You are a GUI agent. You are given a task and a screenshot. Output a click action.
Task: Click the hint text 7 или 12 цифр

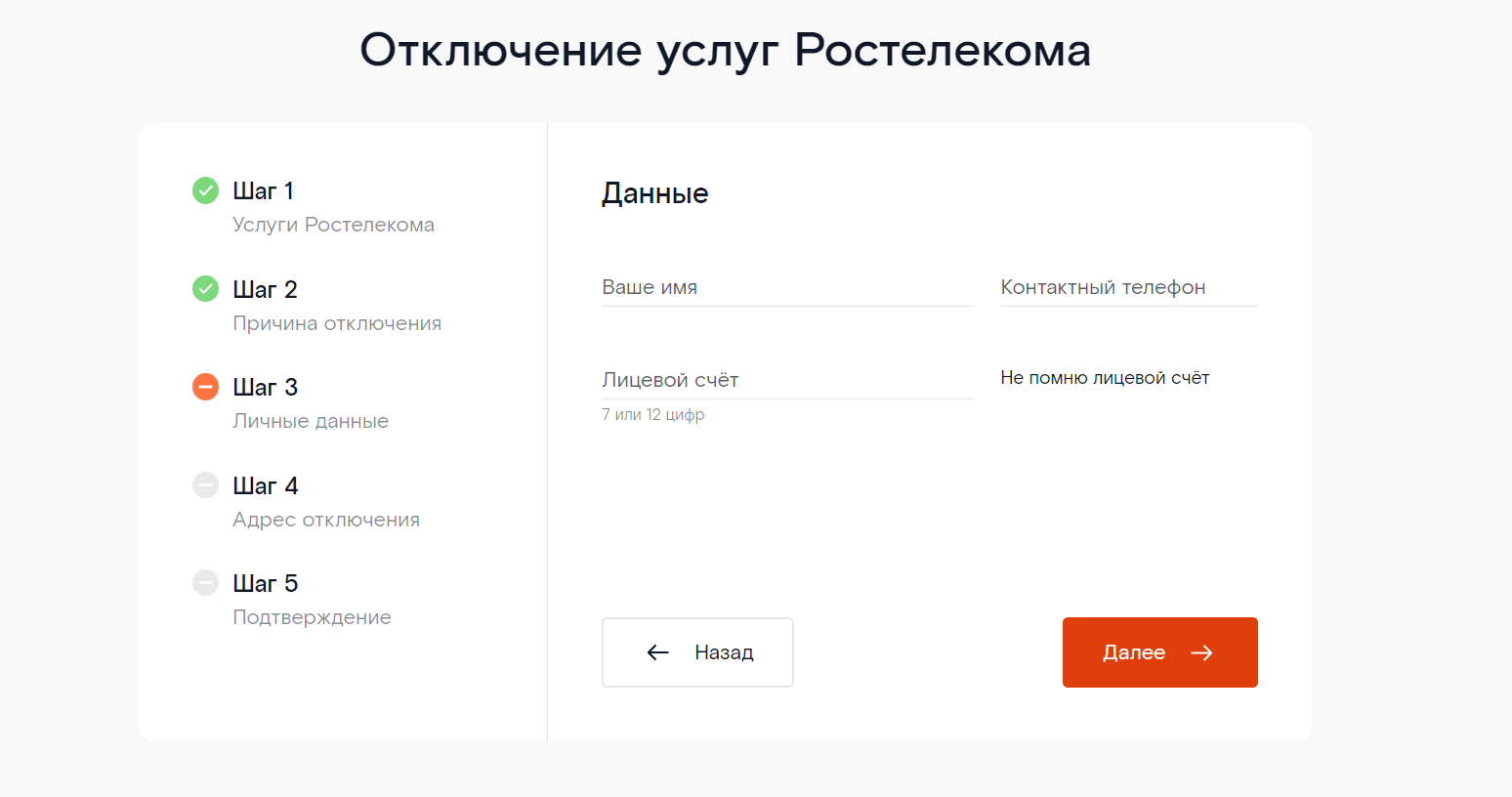click(652, 414)
